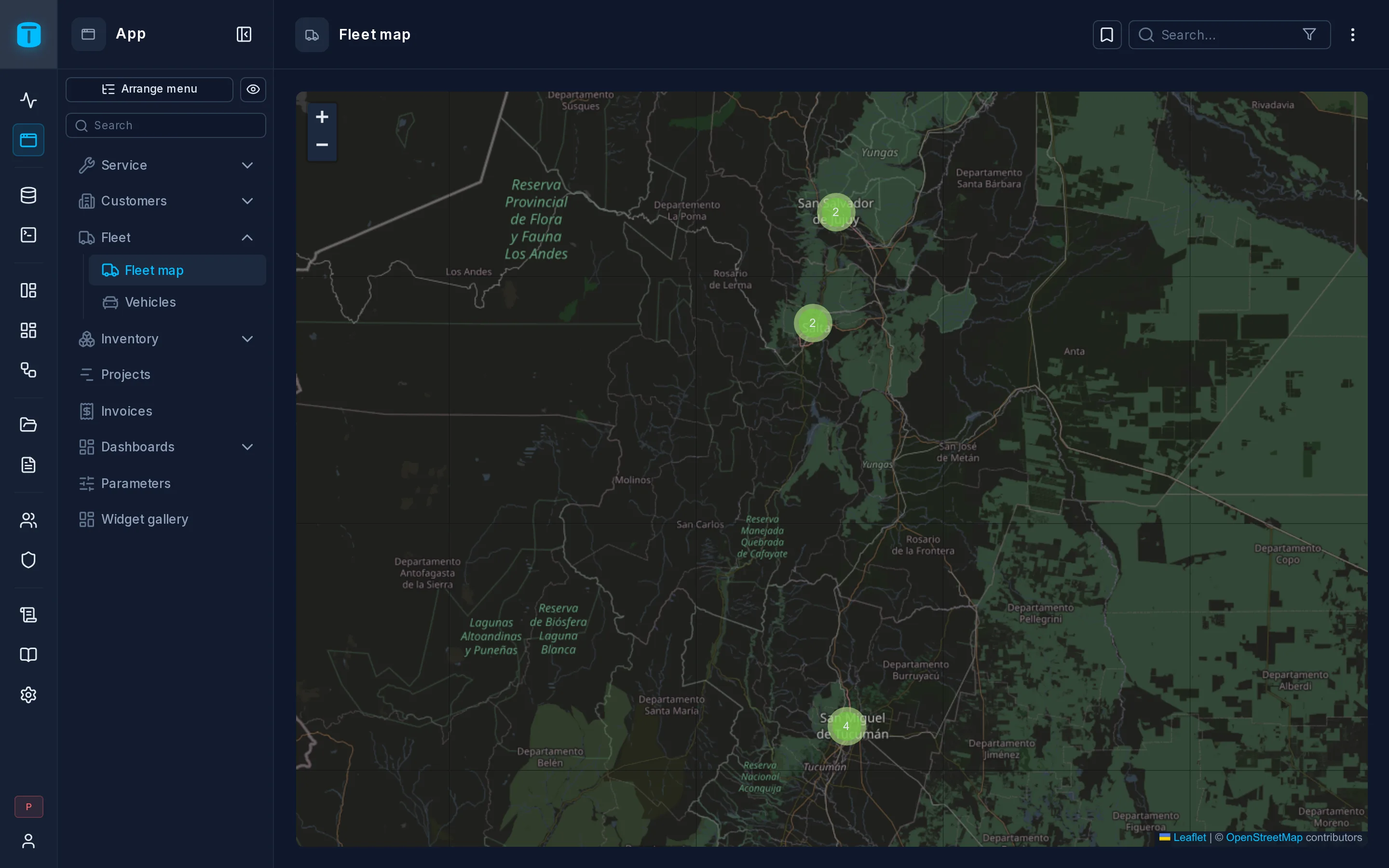Open the user profile icon at bottom
Screen dimensions: 1389x868
[28, 841]
